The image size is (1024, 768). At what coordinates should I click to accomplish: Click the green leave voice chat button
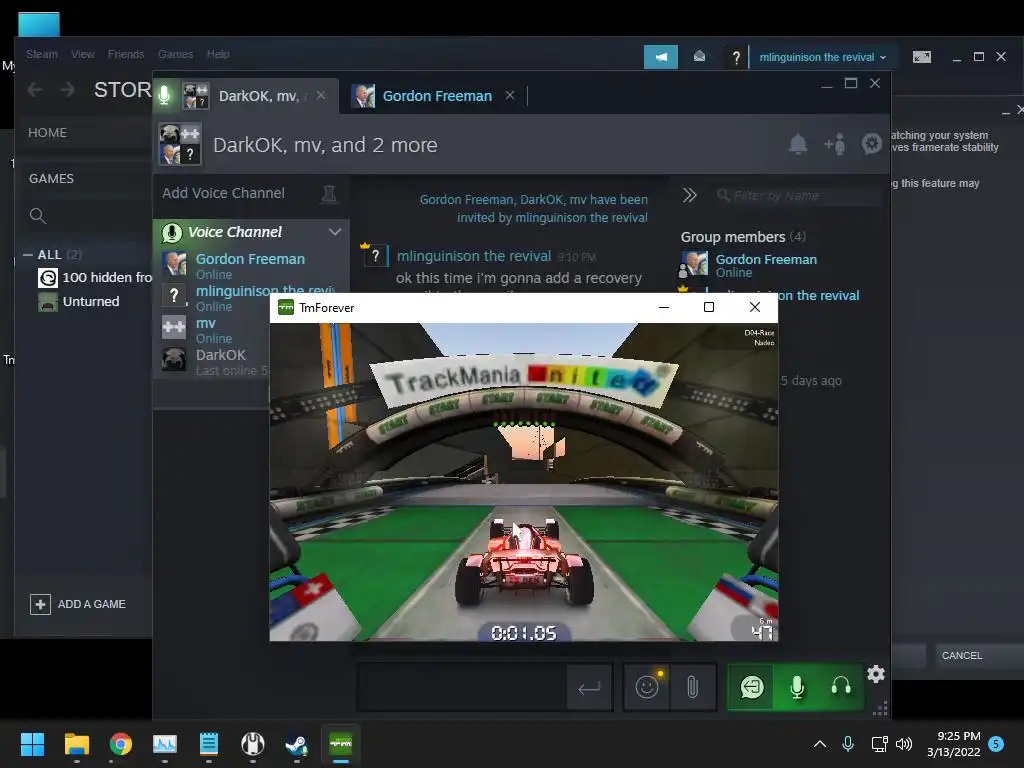point(751,687)
